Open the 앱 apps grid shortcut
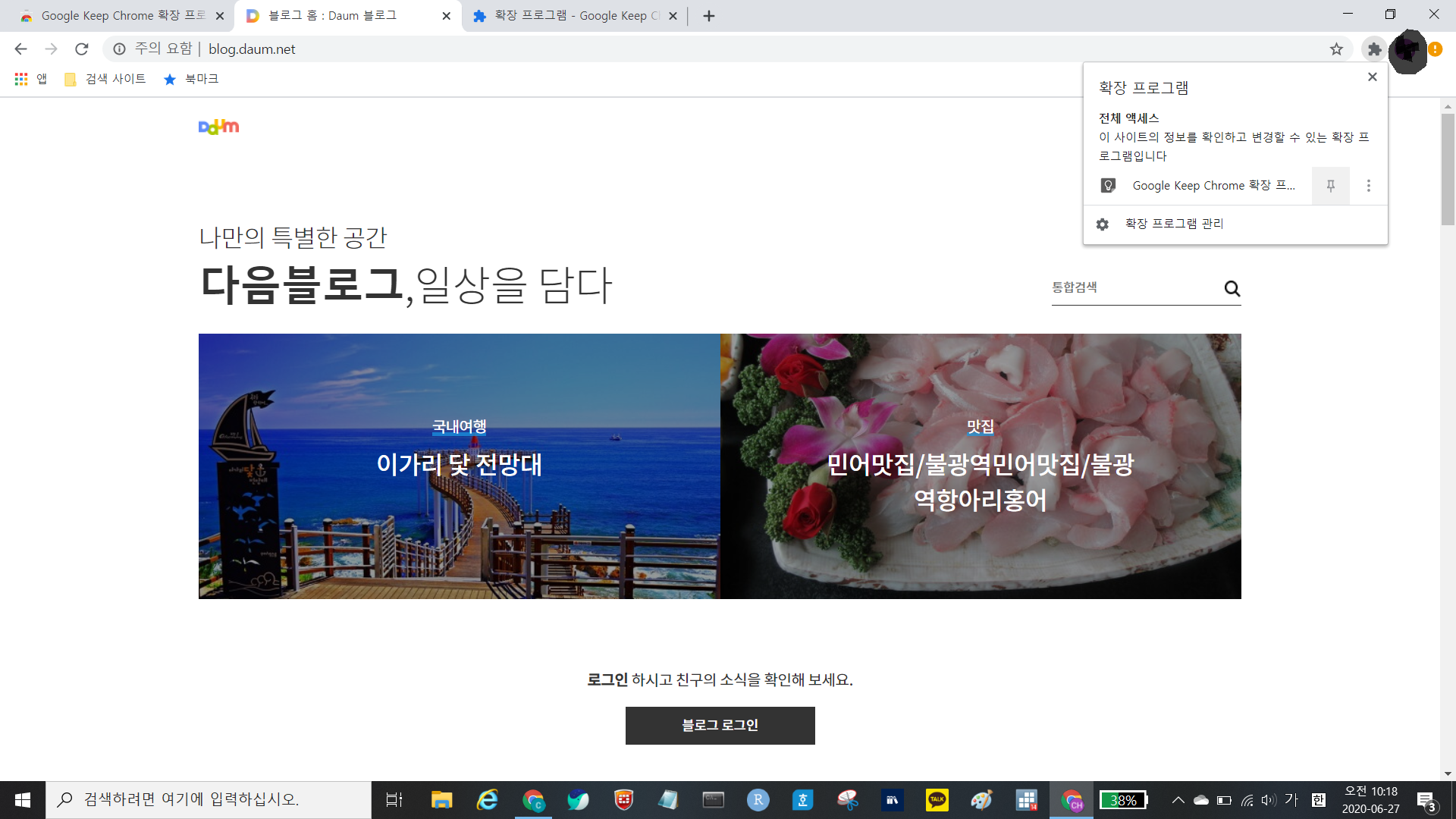 [x=30, y=79]
